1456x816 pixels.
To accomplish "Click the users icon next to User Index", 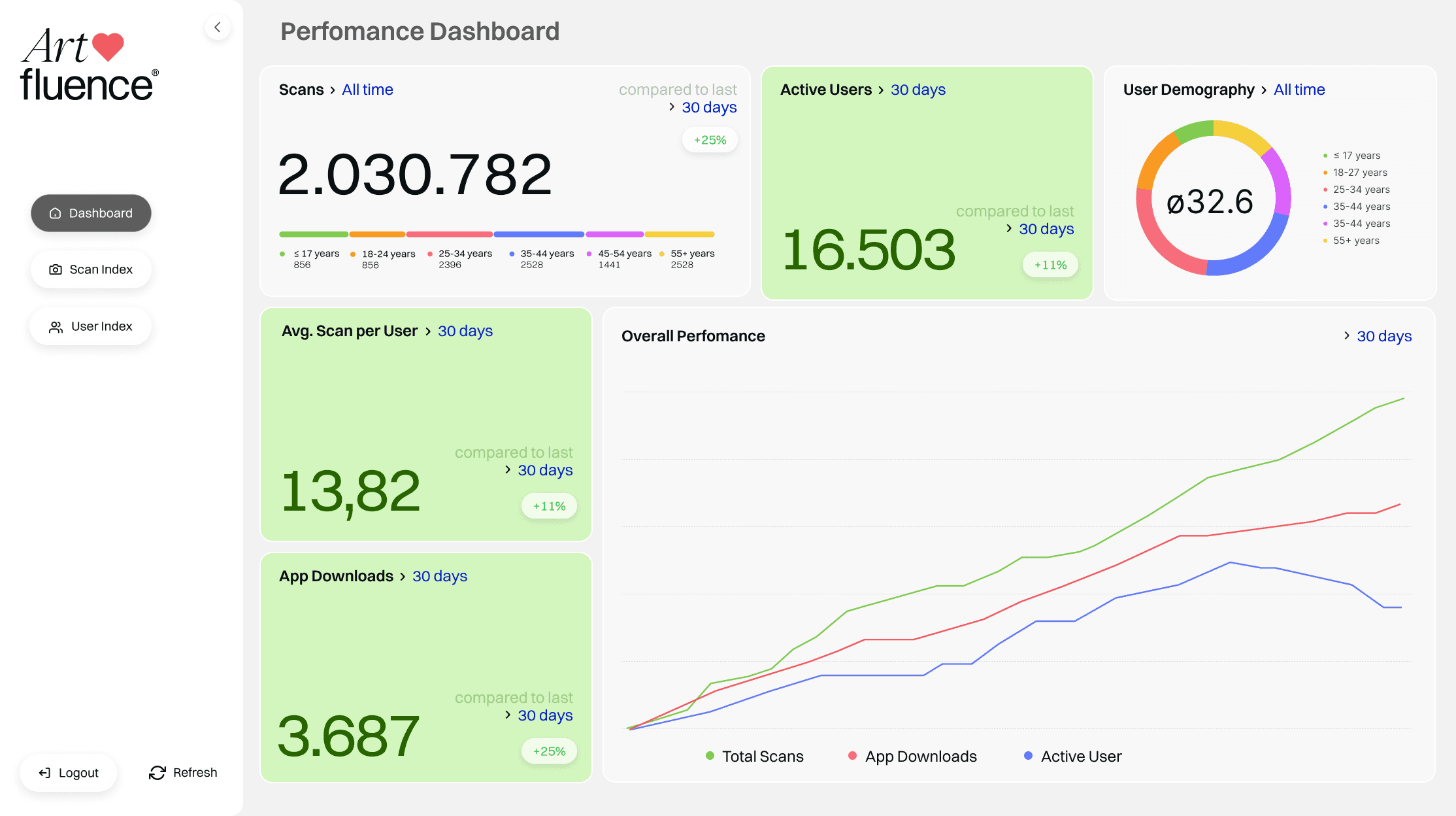I will tap(56, 327).
